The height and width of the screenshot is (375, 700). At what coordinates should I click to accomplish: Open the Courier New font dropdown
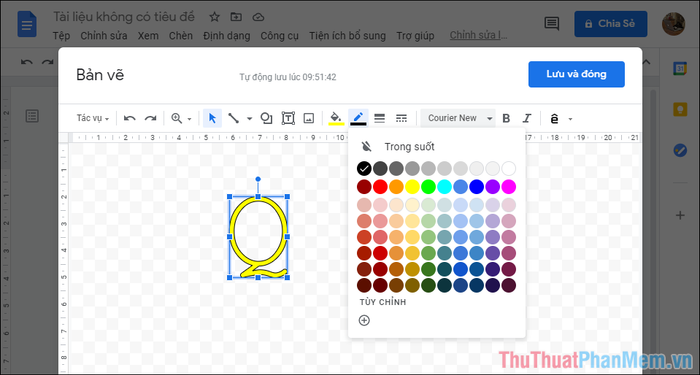(x=458, y=118)
